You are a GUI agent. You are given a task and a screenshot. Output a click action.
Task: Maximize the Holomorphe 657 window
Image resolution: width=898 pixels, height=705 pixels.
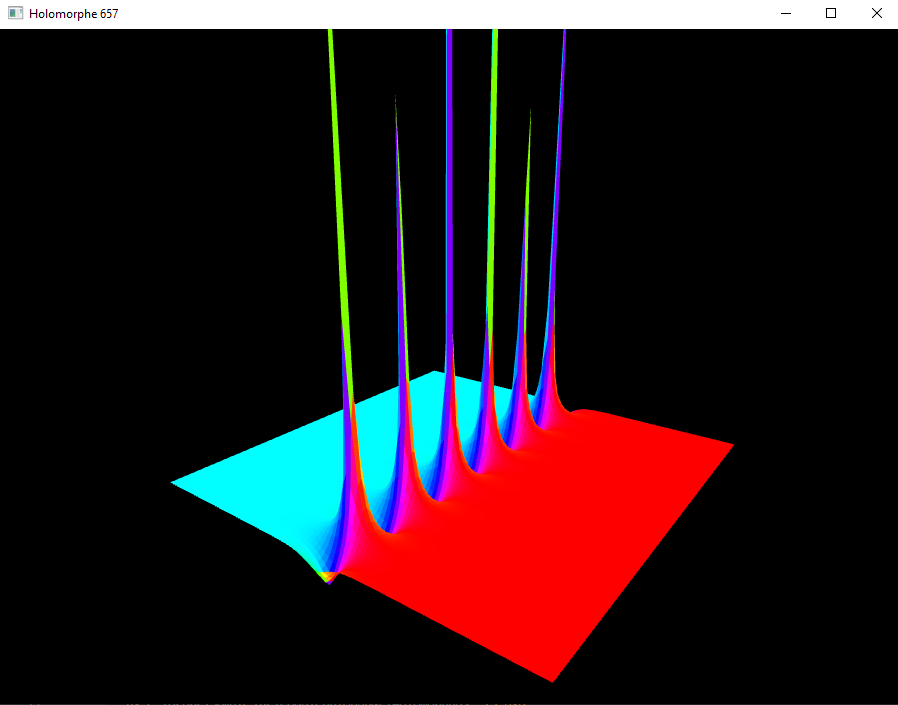[x=831, y=13]
